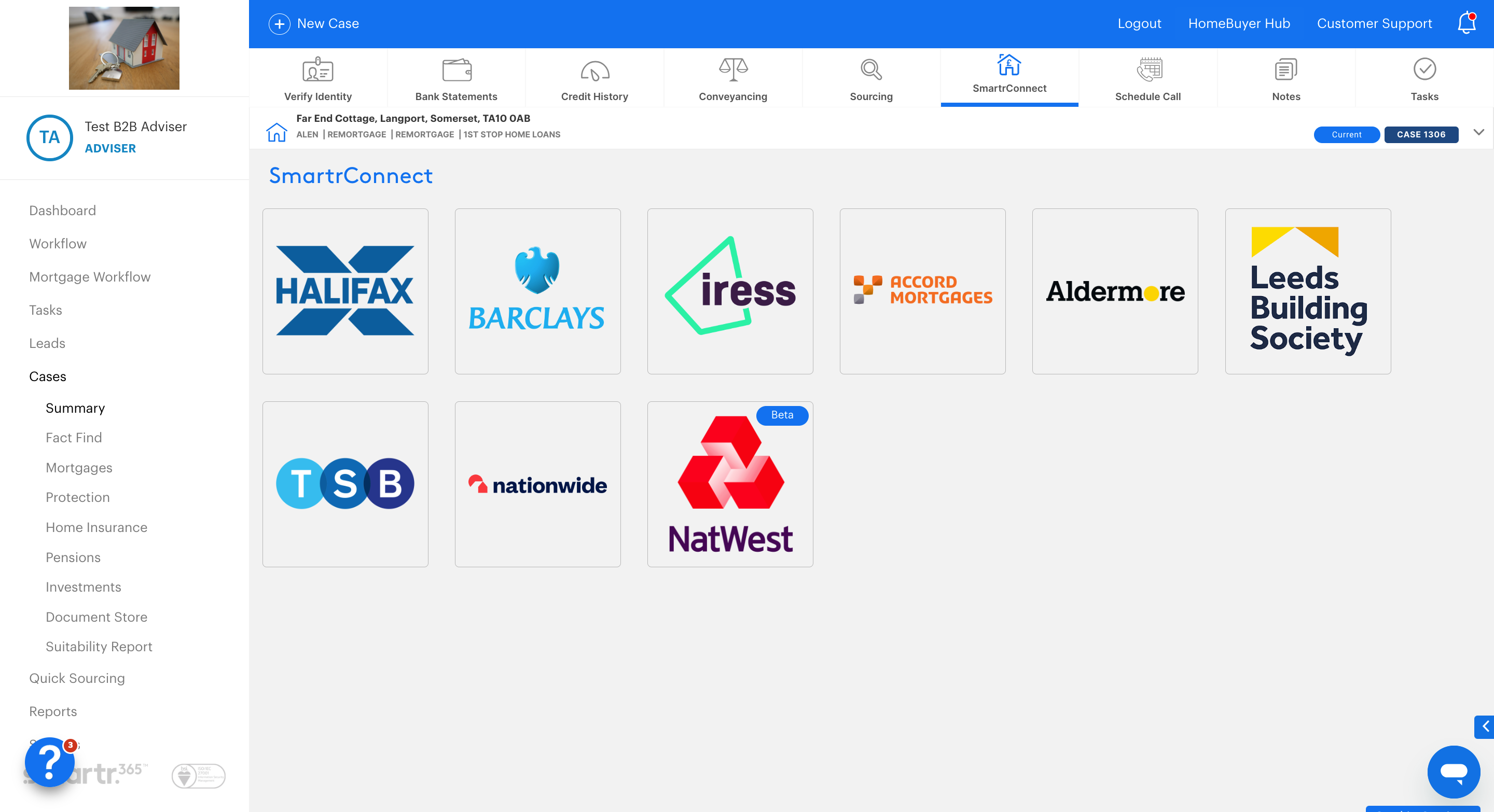Open the Schedule Call calendar phone icon

1149,69
